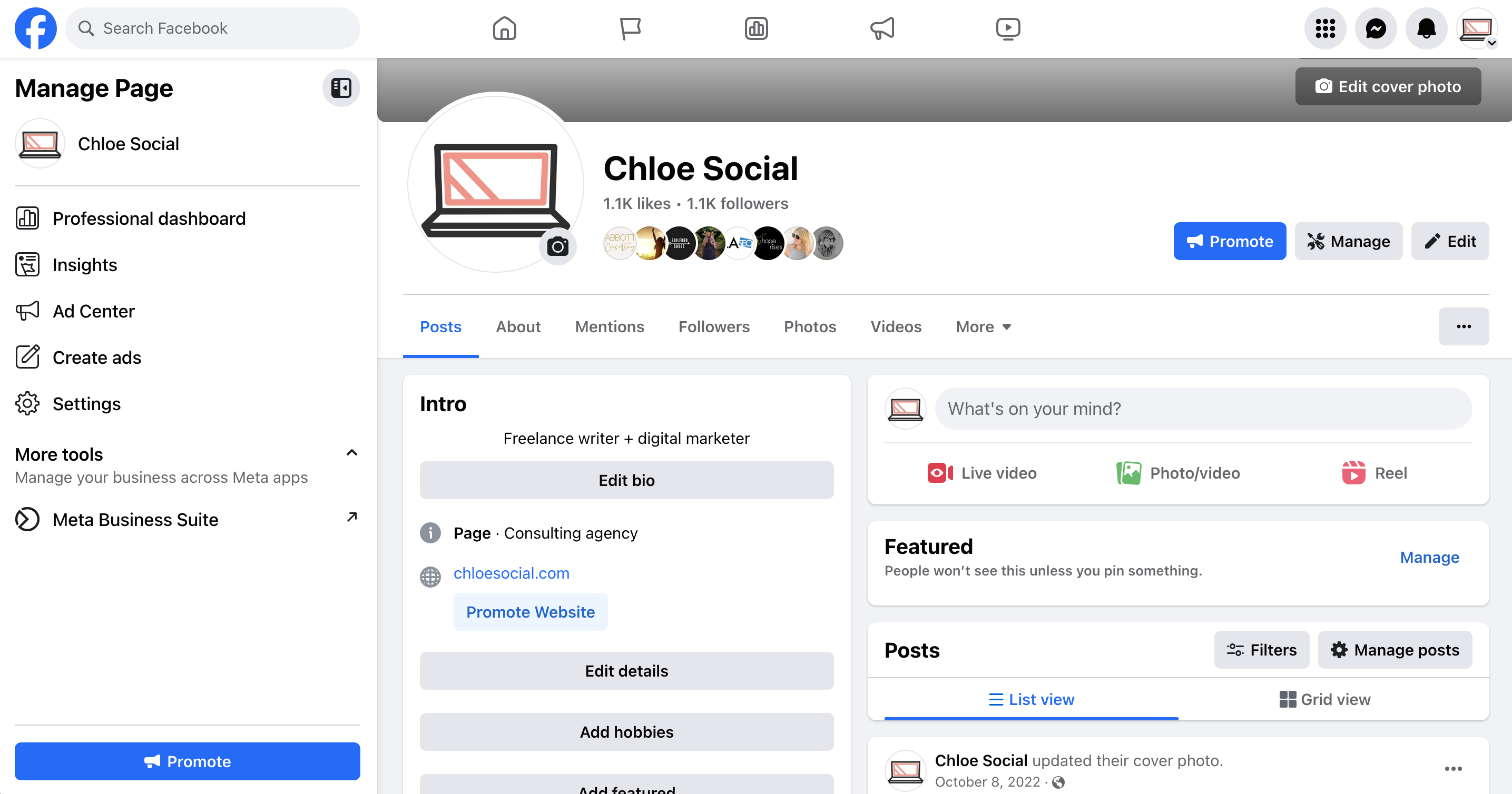The height and width of the screenshot is (794, 1512).
Task: Click the Meta Business Suite icon
Action: pyautogui.click(x=27, y=519)
